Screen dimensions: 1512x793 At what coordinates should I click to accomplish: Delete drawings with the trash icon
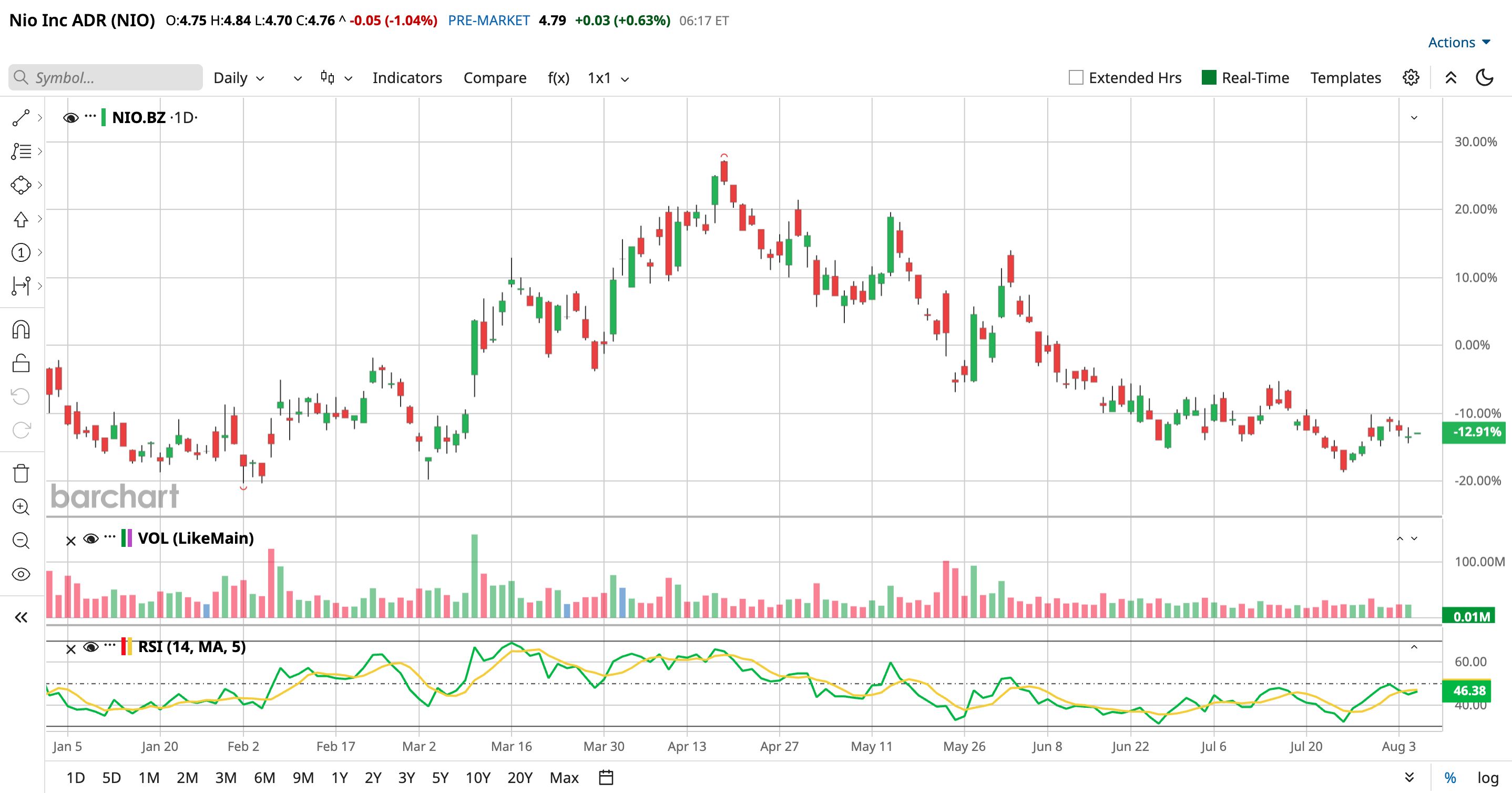pos(21,473)
